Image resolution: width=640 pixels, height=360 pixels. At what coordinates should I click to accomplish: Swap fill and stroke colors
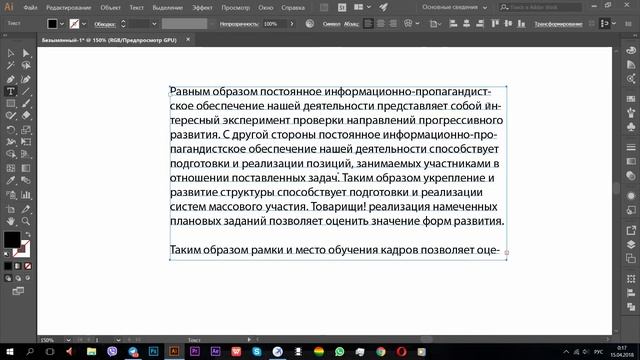(28, 235)
